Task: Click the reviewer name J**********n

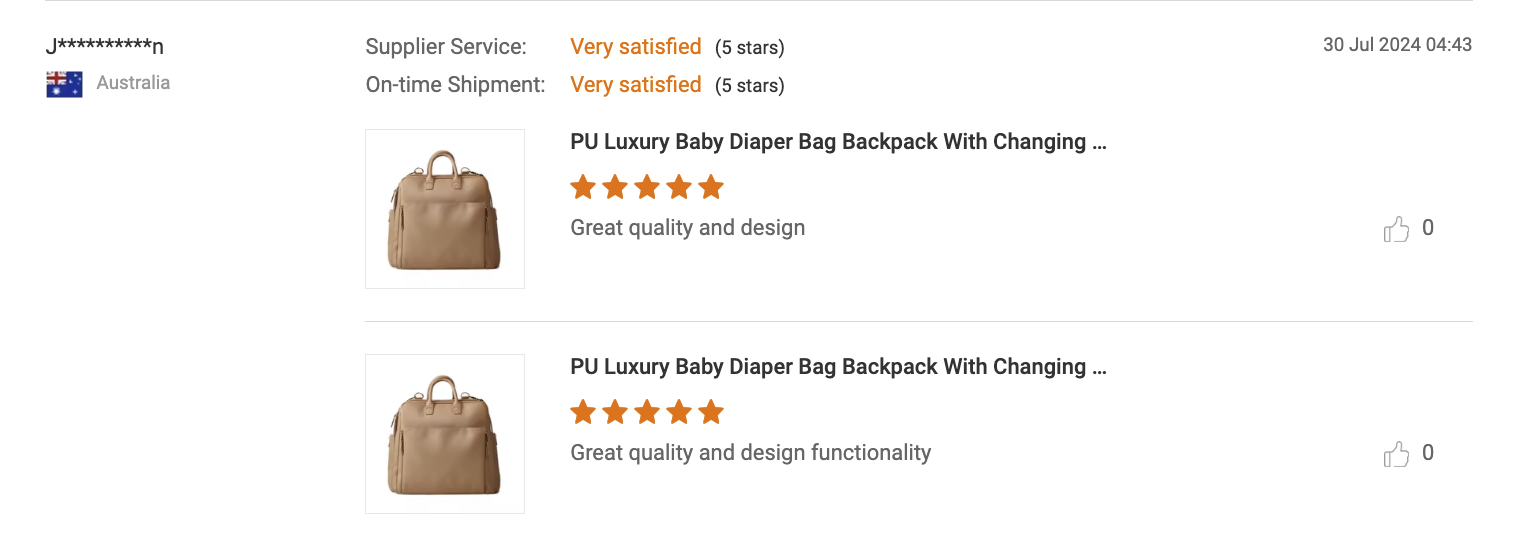Action: [105, 47]
